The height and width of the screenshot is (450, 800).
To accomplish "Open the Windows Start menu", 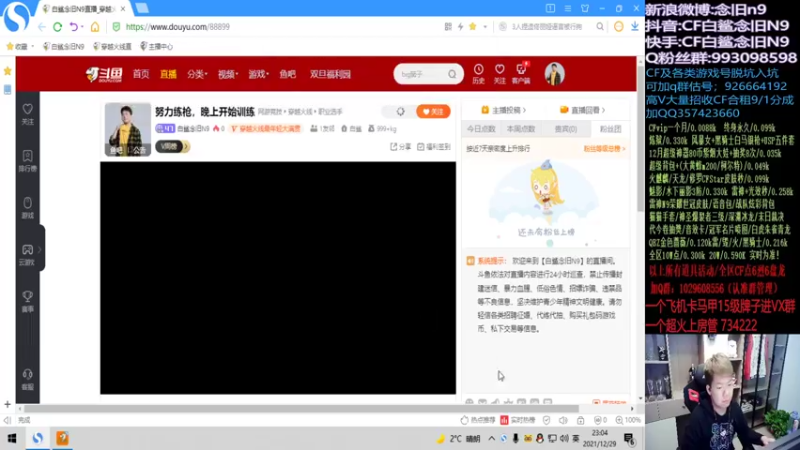I will point(12,438).
